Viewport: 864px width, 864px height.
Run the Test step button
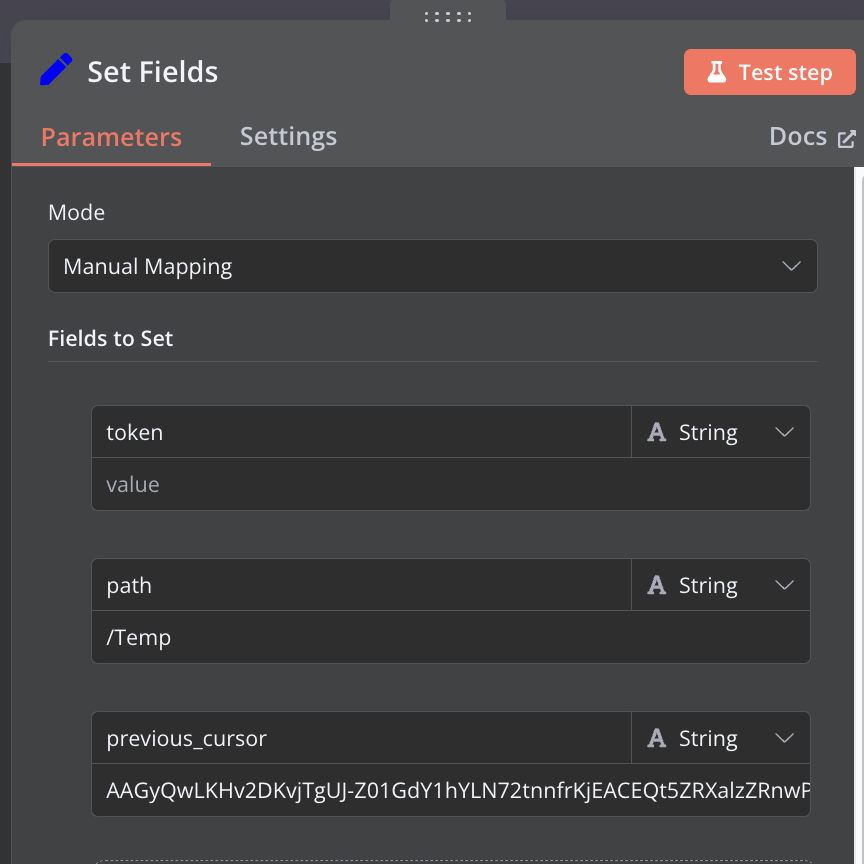pos(769,72)
